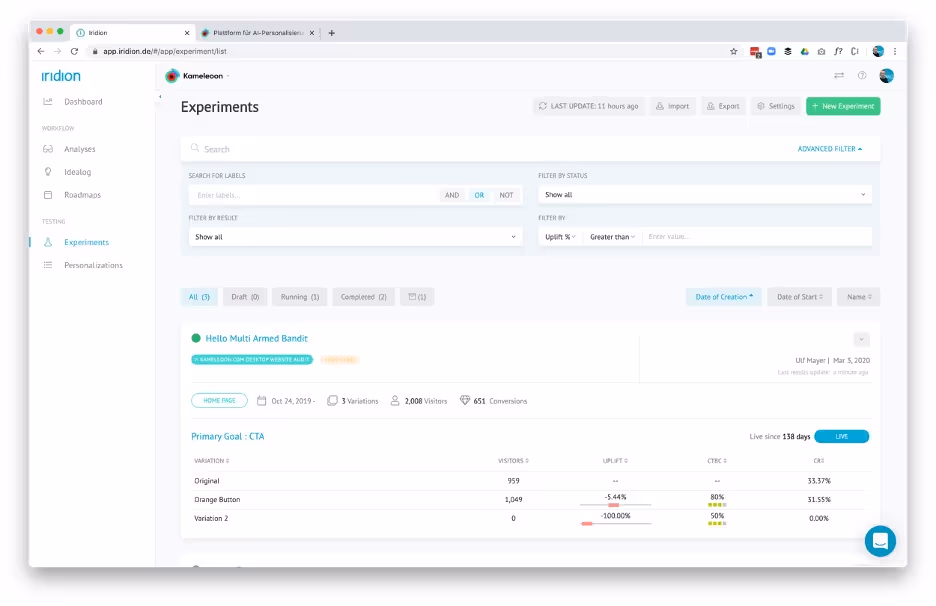Open the help question mark icon
936x606 pixels.
[x=862, y=75]
